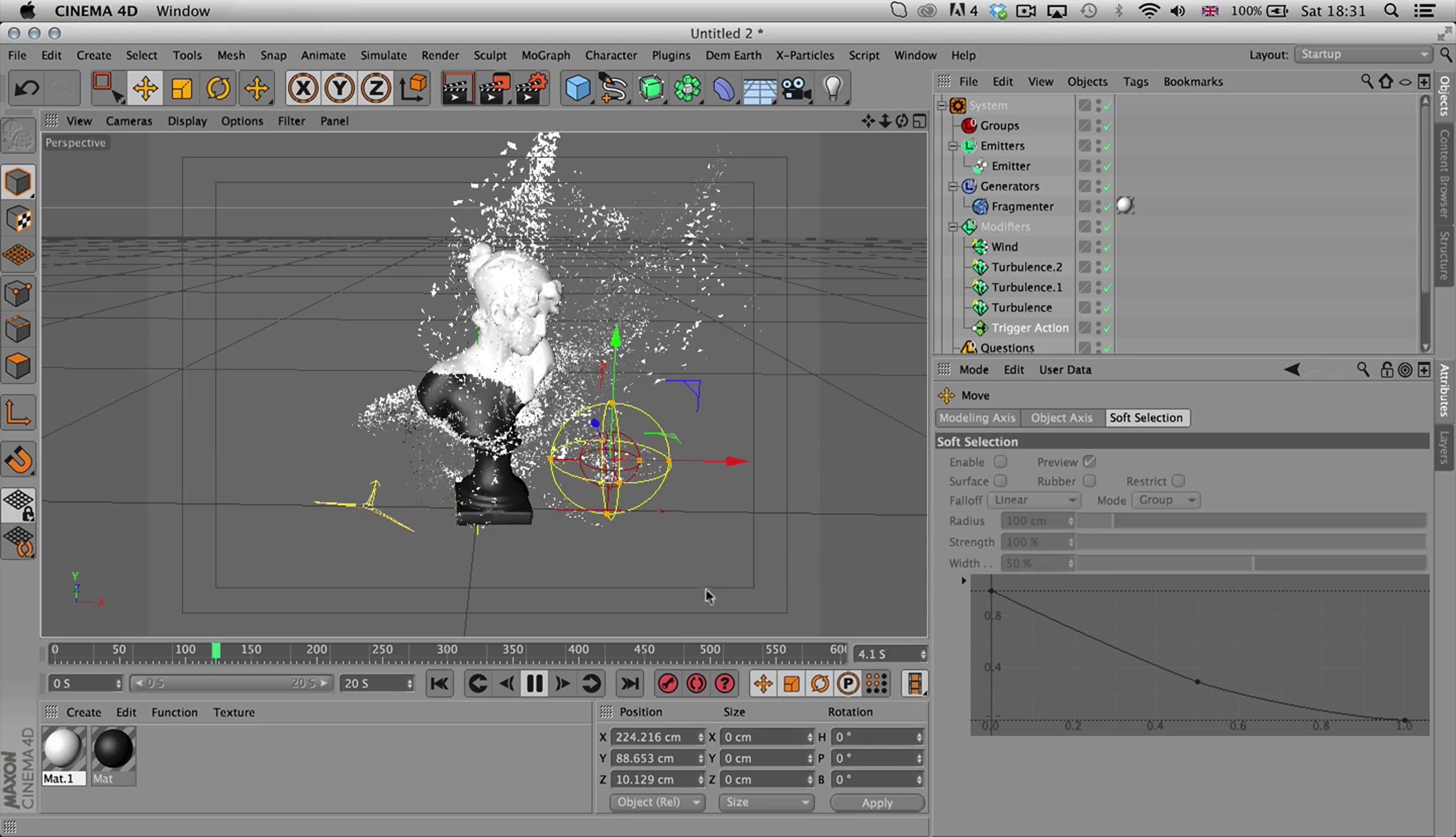The height and width of the screenshot is (837, 1456).
Task: Toggle visibility dots for the Wind modifier
Action: tap(1099, 247)
